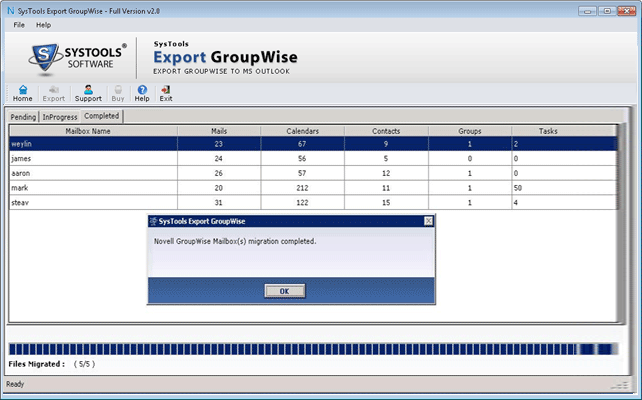Open the File menu

19,25
